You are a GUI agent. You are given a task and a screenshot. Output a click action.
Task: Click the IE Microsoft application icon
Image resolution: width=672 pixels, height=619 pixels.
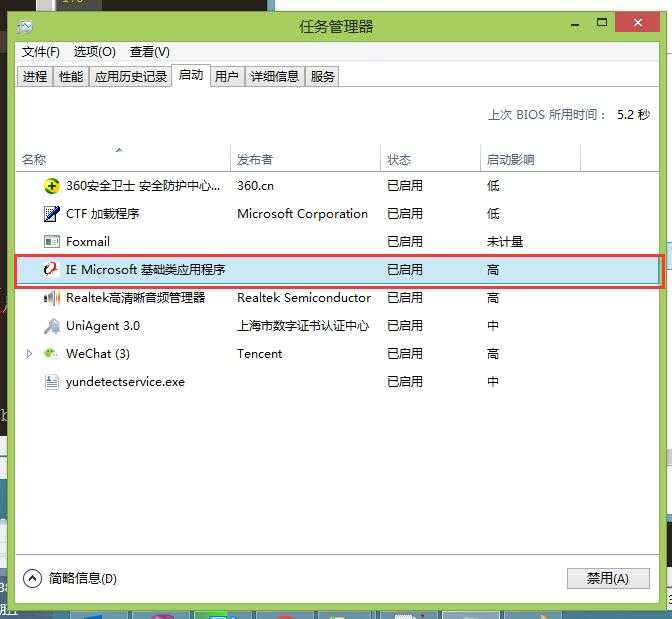click(x=51, y=270)
